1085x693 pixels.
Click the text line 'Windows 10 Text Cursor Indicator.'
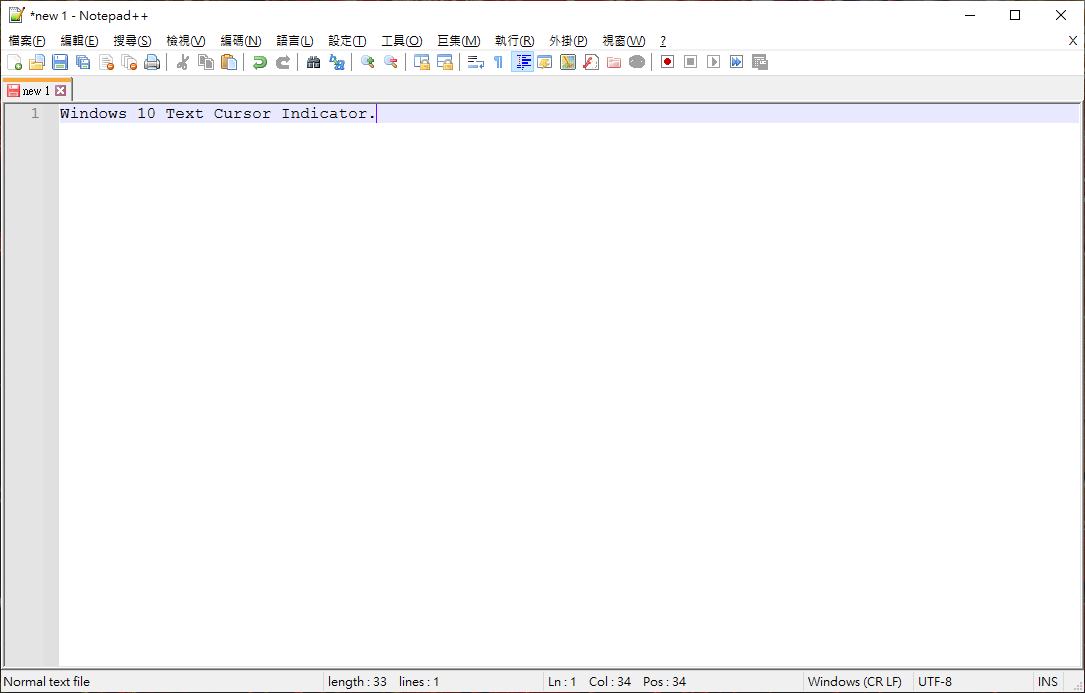pos(217,114)
